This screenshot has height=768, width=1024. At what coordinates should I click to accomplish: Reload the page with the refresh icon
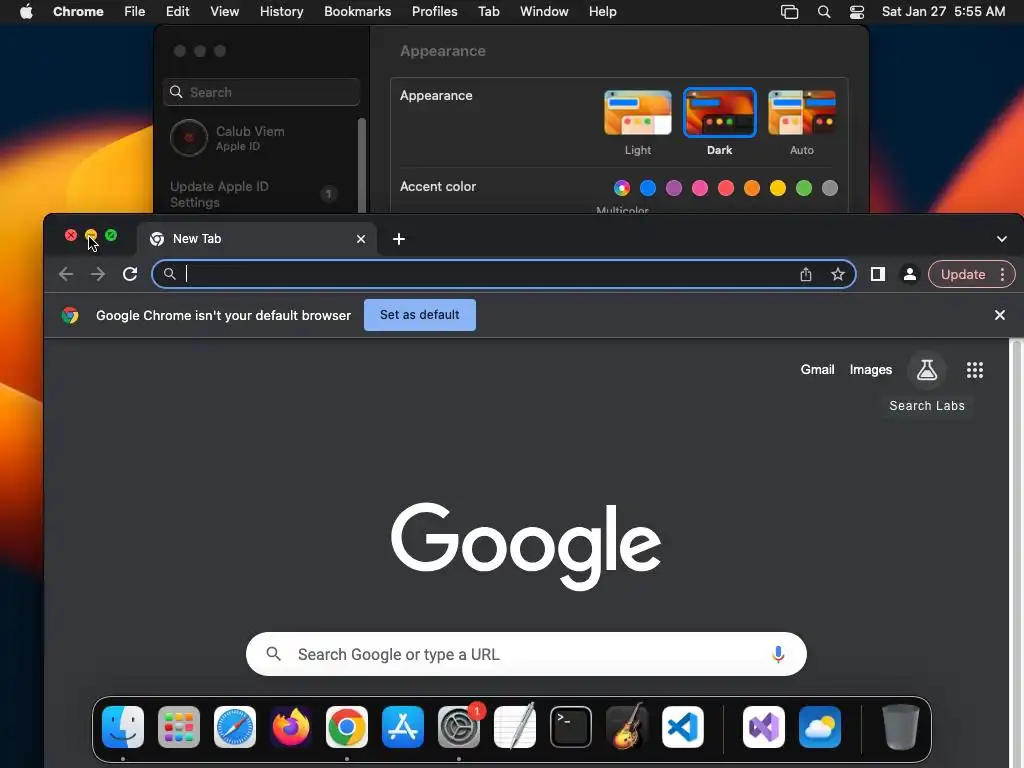[130, 274]
